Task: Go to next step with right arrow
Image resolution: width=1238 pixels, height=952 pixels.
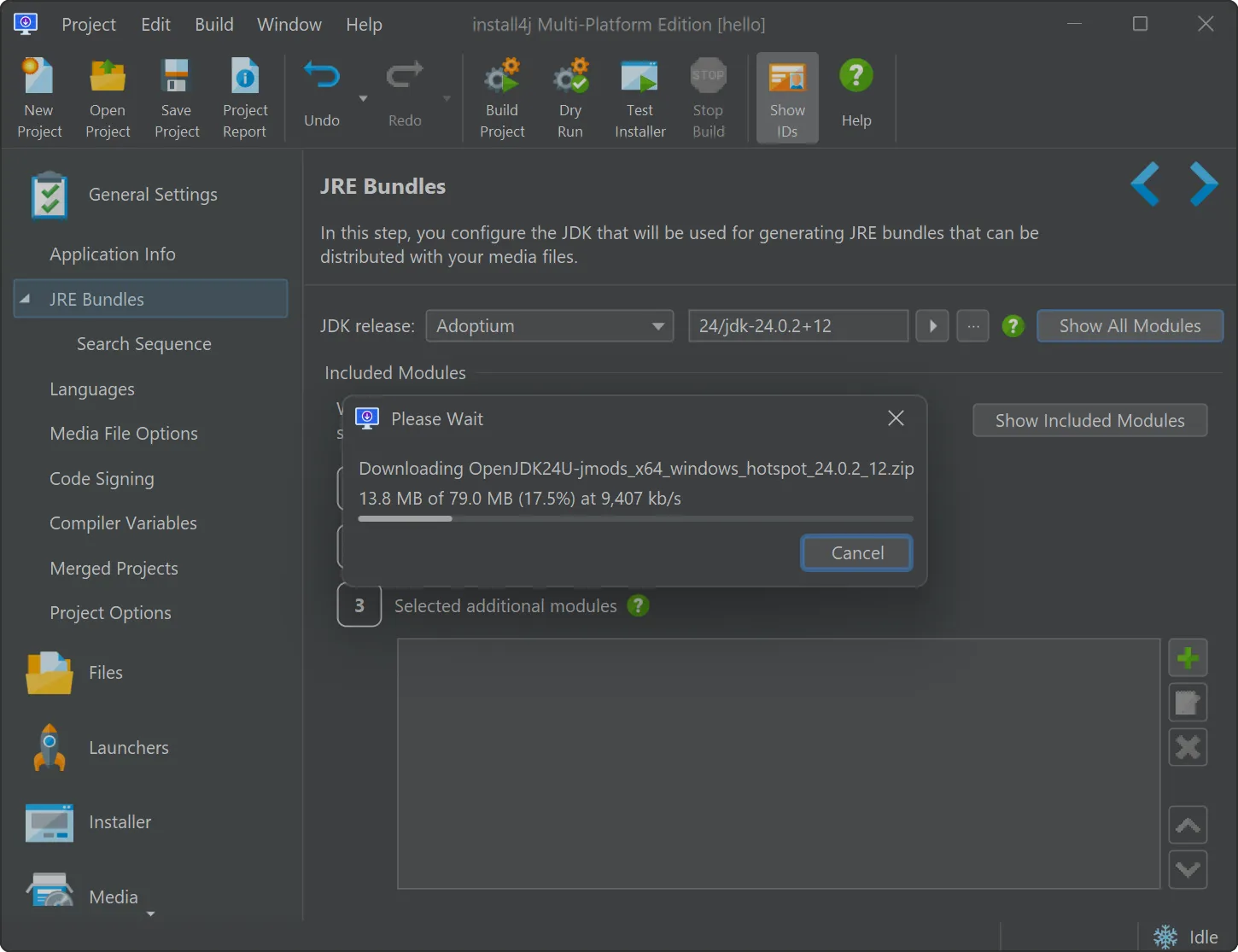Action: pos(1204,184)
